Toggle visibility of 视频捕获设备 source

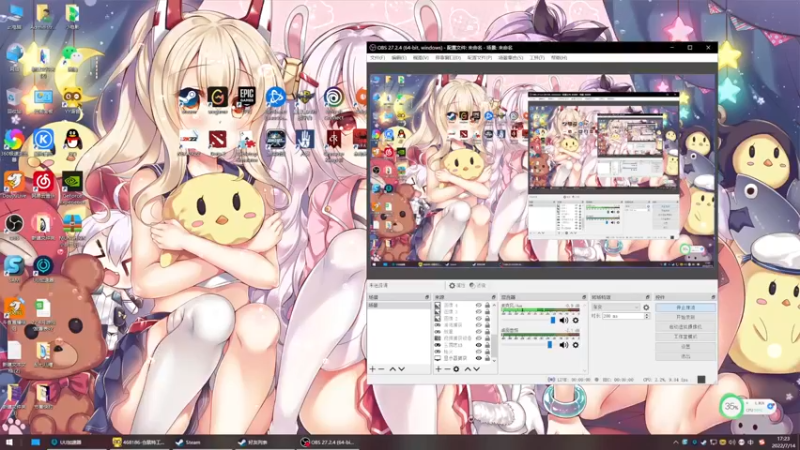(479, 338)
